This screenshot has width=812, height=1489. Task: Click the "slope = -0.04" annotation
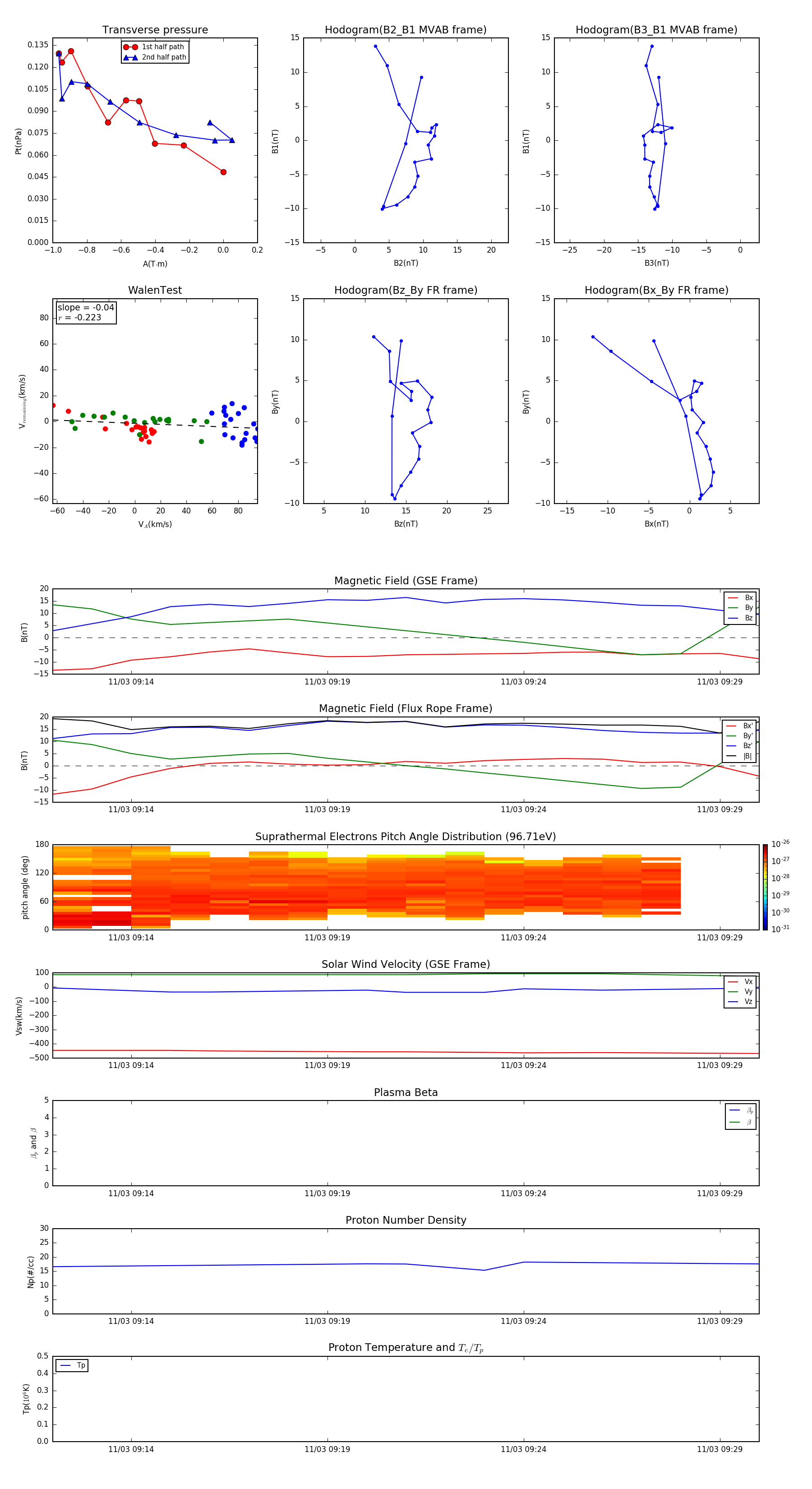coord(86,308)
